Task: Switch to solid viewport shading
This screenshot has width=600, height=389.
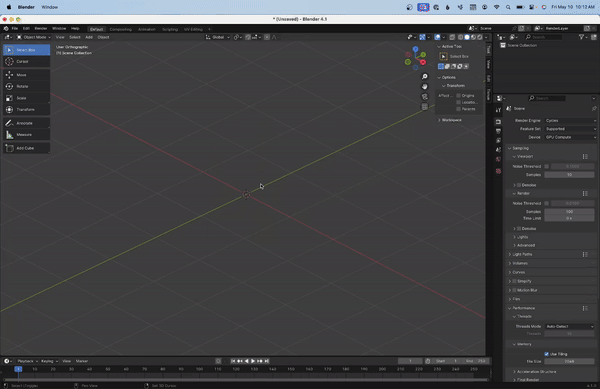Action: pyautogui.click(x=467, y=37)
